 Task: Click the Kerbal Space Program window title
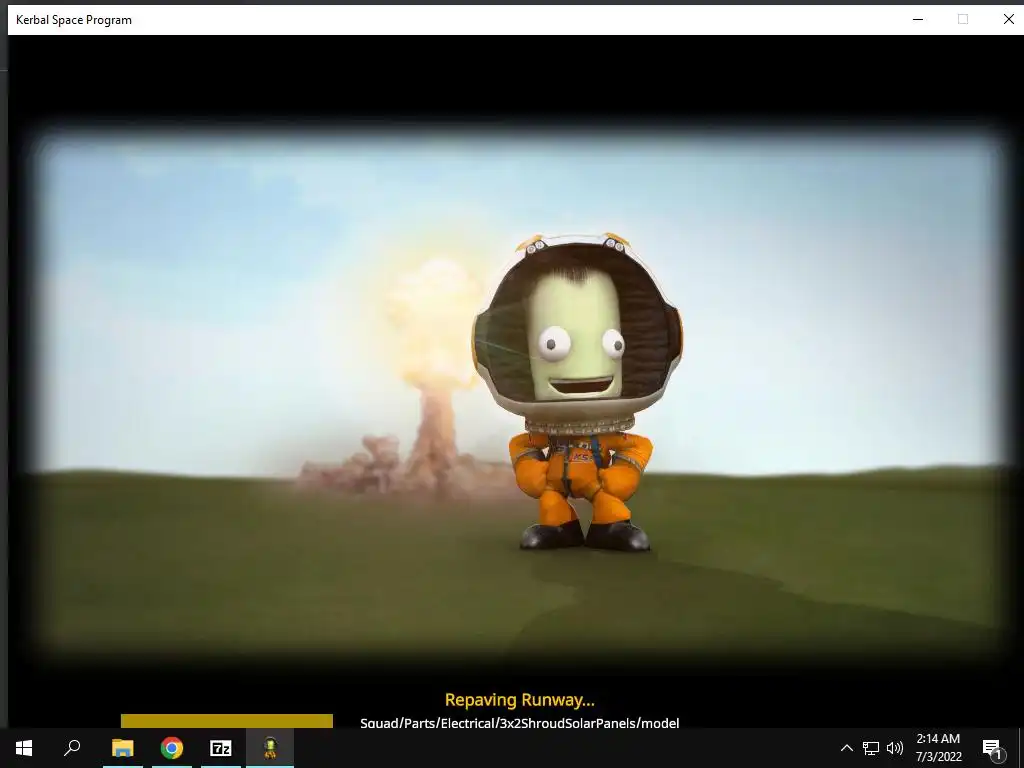[74, 20]
